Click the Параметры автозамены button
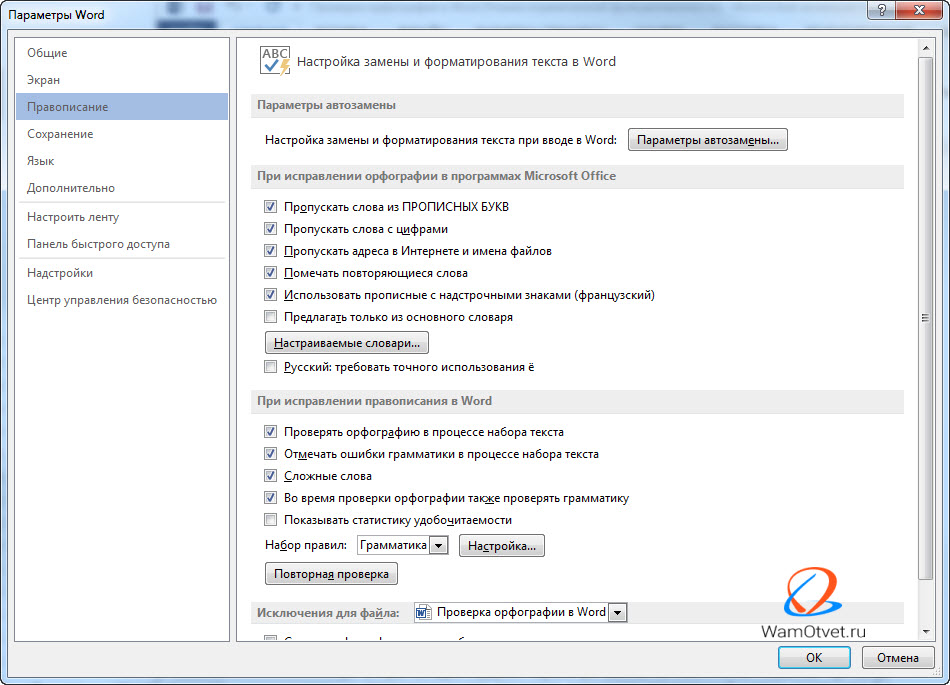 point(708,140)
